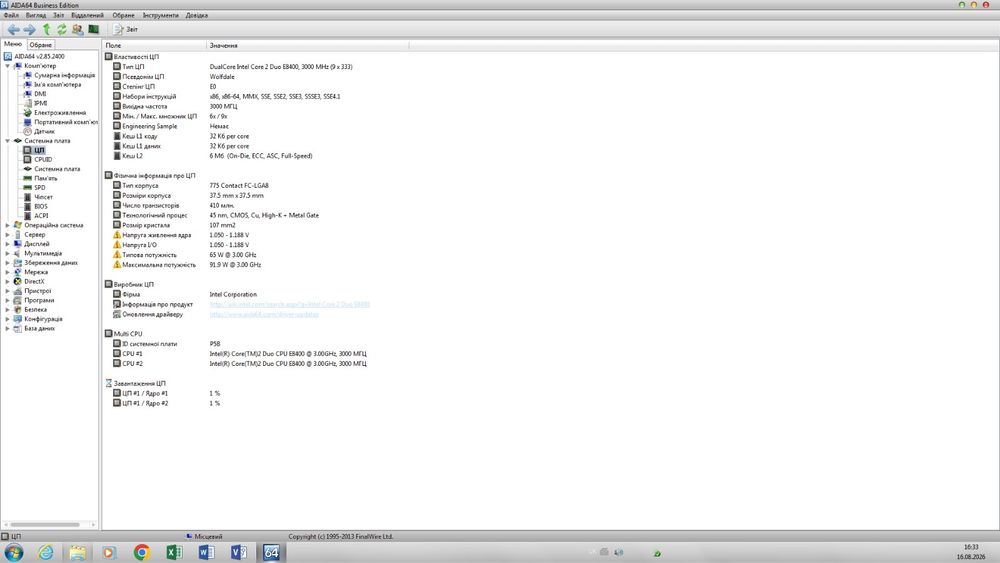Open Електроживлення in the tree

click(x=59, y=113)
